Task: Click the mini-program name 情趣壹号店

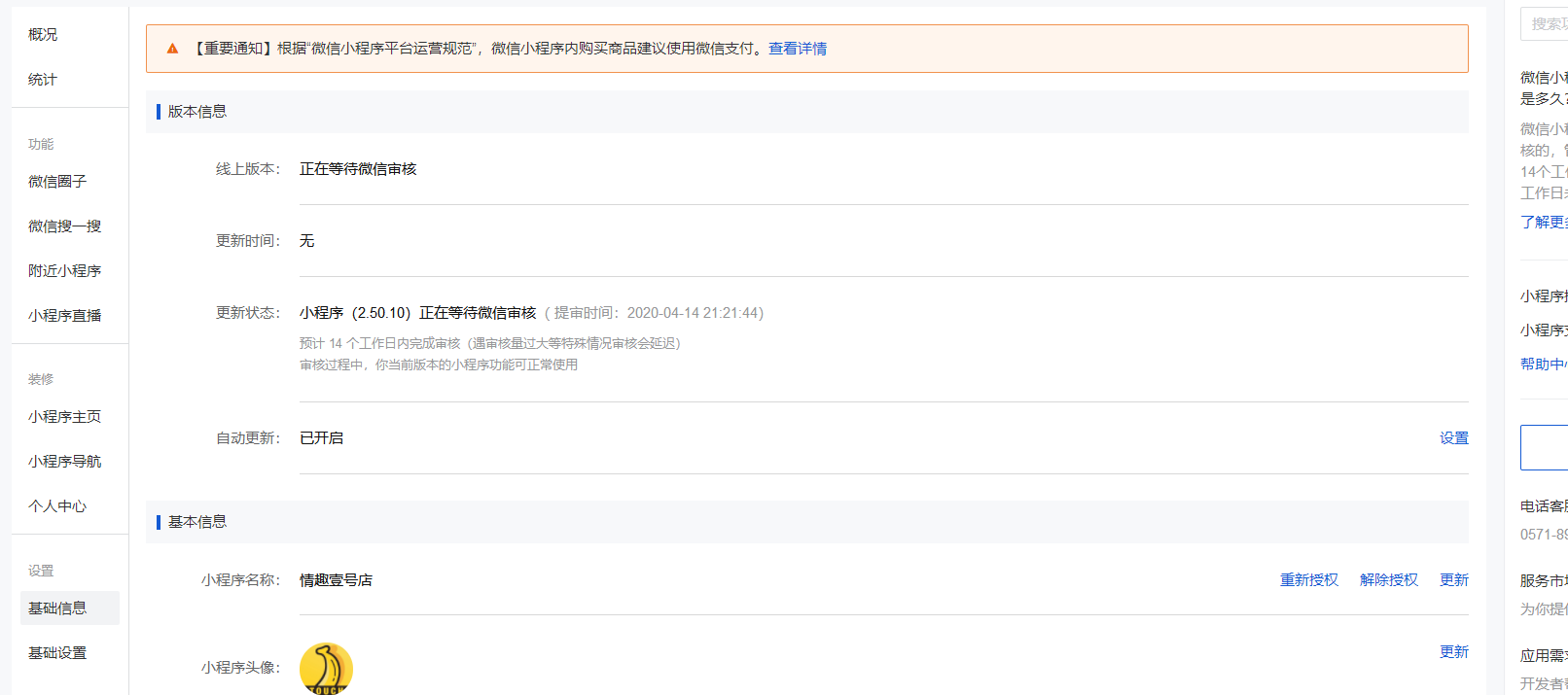Action: point(336,580)
